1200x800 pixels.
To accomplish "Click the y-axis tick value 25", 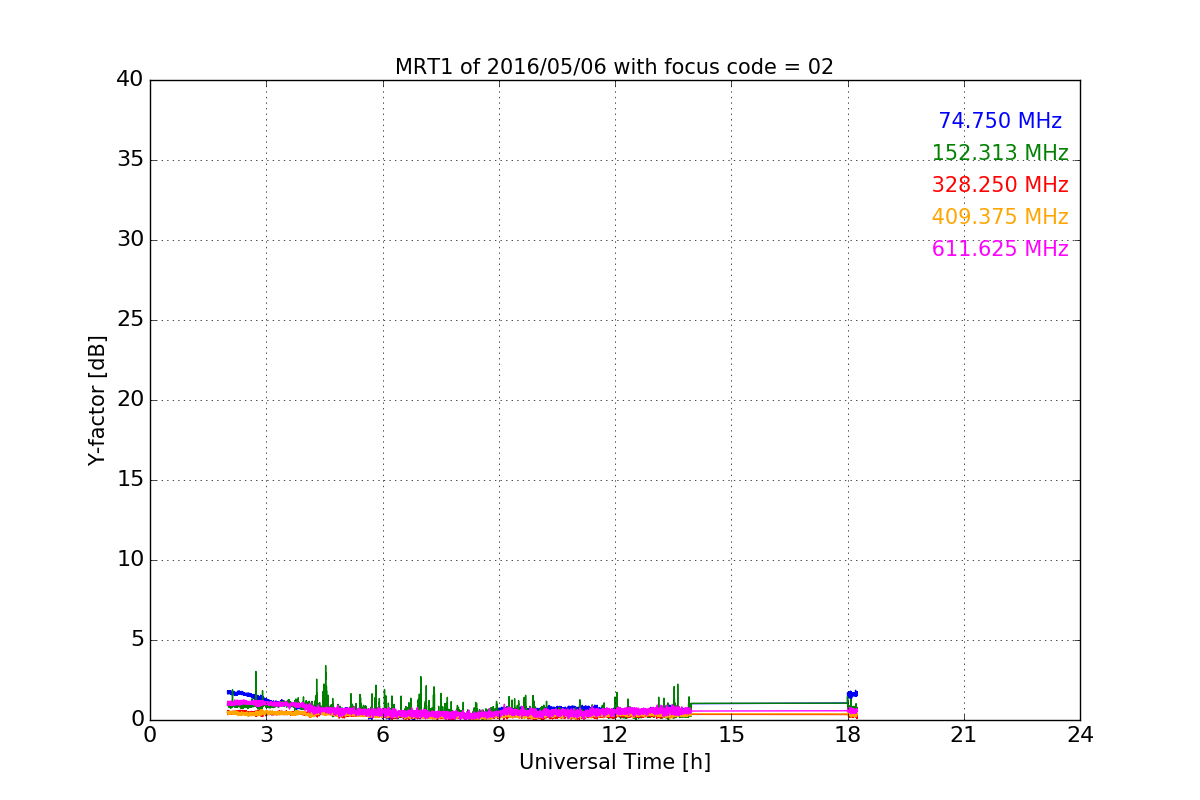I will (130, 320).
